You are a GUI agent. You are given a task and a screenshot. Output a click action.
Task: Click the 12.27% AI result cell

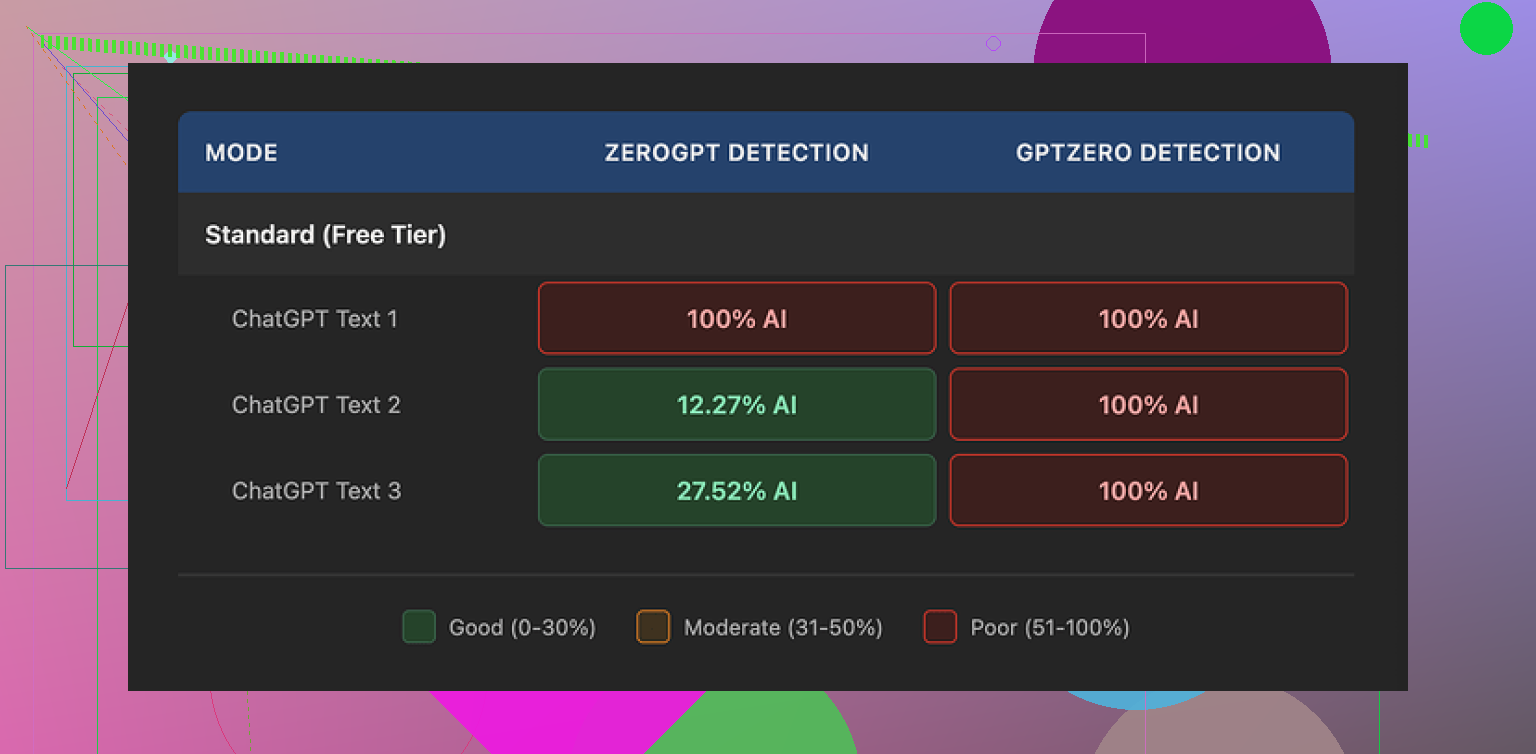click(x=737, y=405)
